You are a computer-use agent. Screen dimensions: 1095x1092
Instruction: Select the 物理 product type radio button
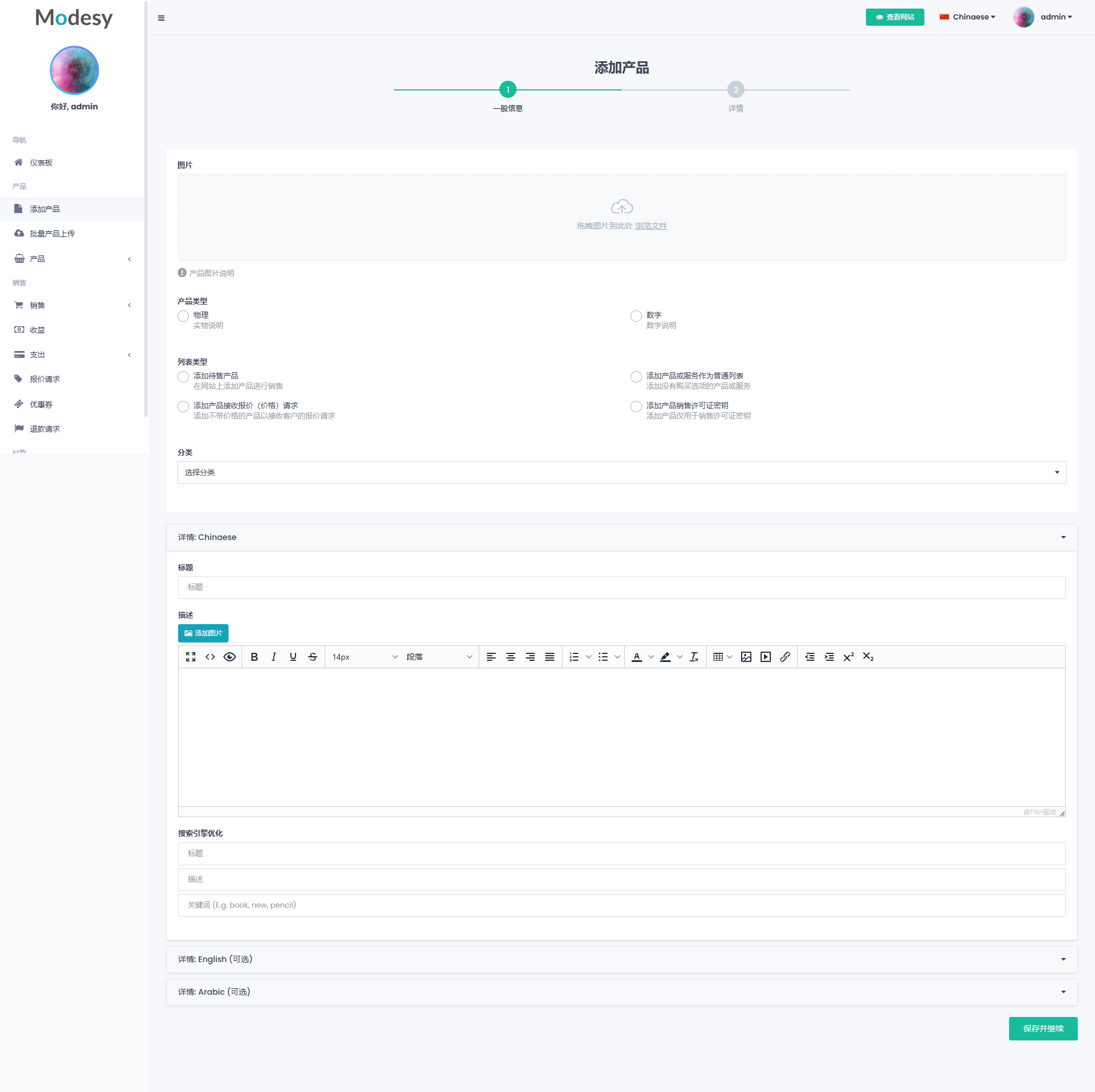pos(183,316)
